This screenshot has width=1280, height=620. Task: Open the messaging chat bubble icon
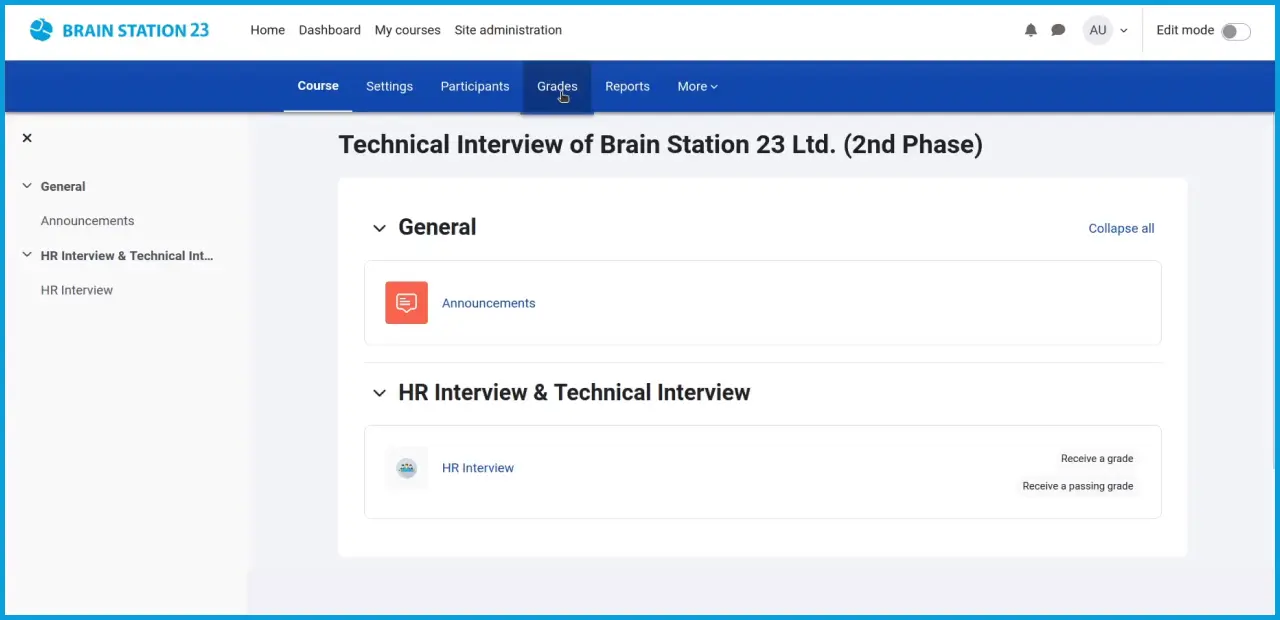click(1058, 30)
